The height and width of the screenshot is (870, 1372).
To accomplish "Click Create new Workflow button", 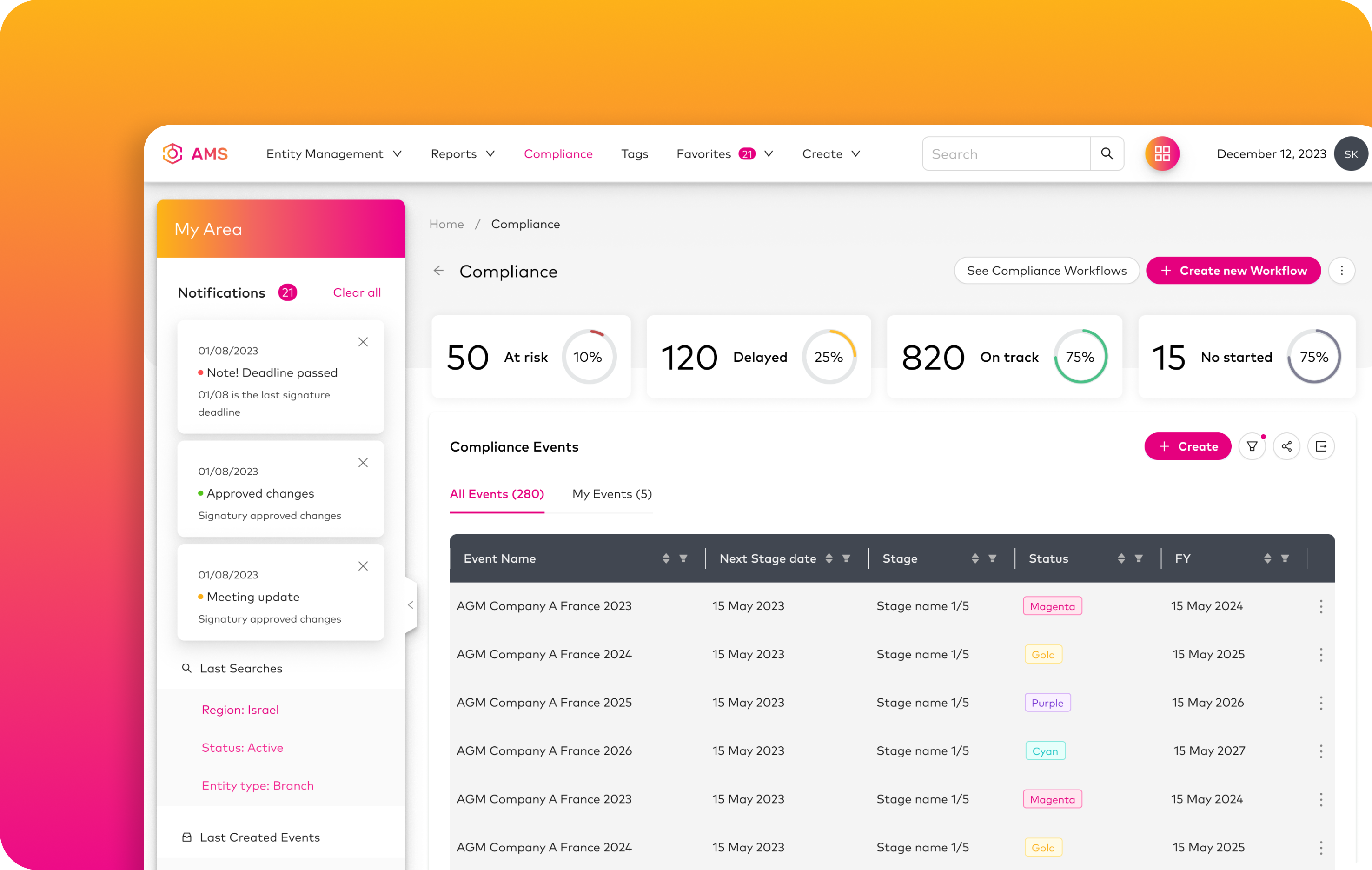I will tap(1233, 271).
